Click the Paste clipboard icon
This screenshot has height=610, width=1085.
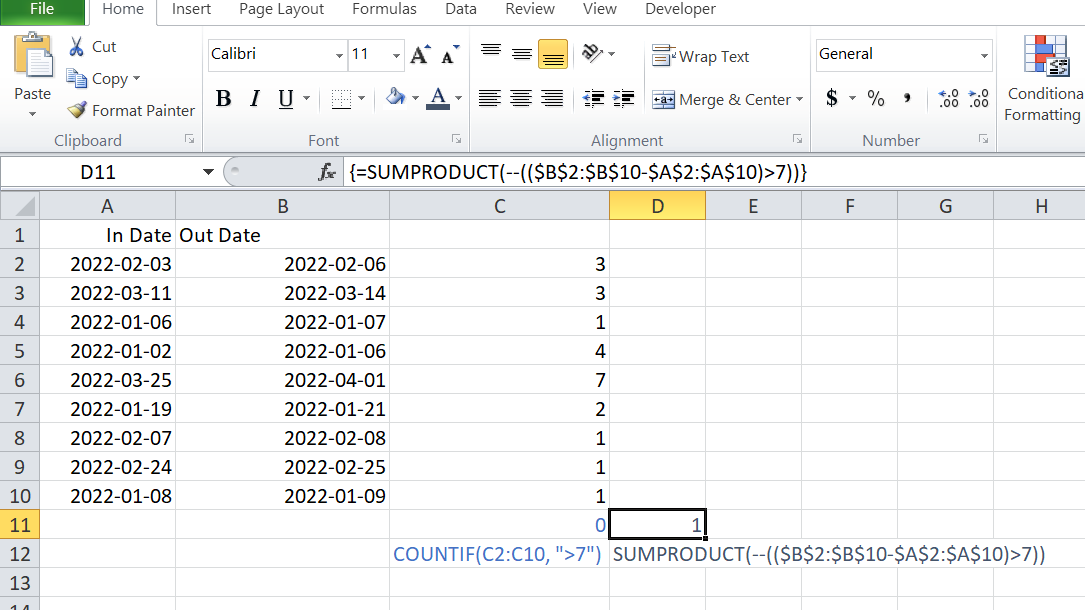[x=33, y=55]
